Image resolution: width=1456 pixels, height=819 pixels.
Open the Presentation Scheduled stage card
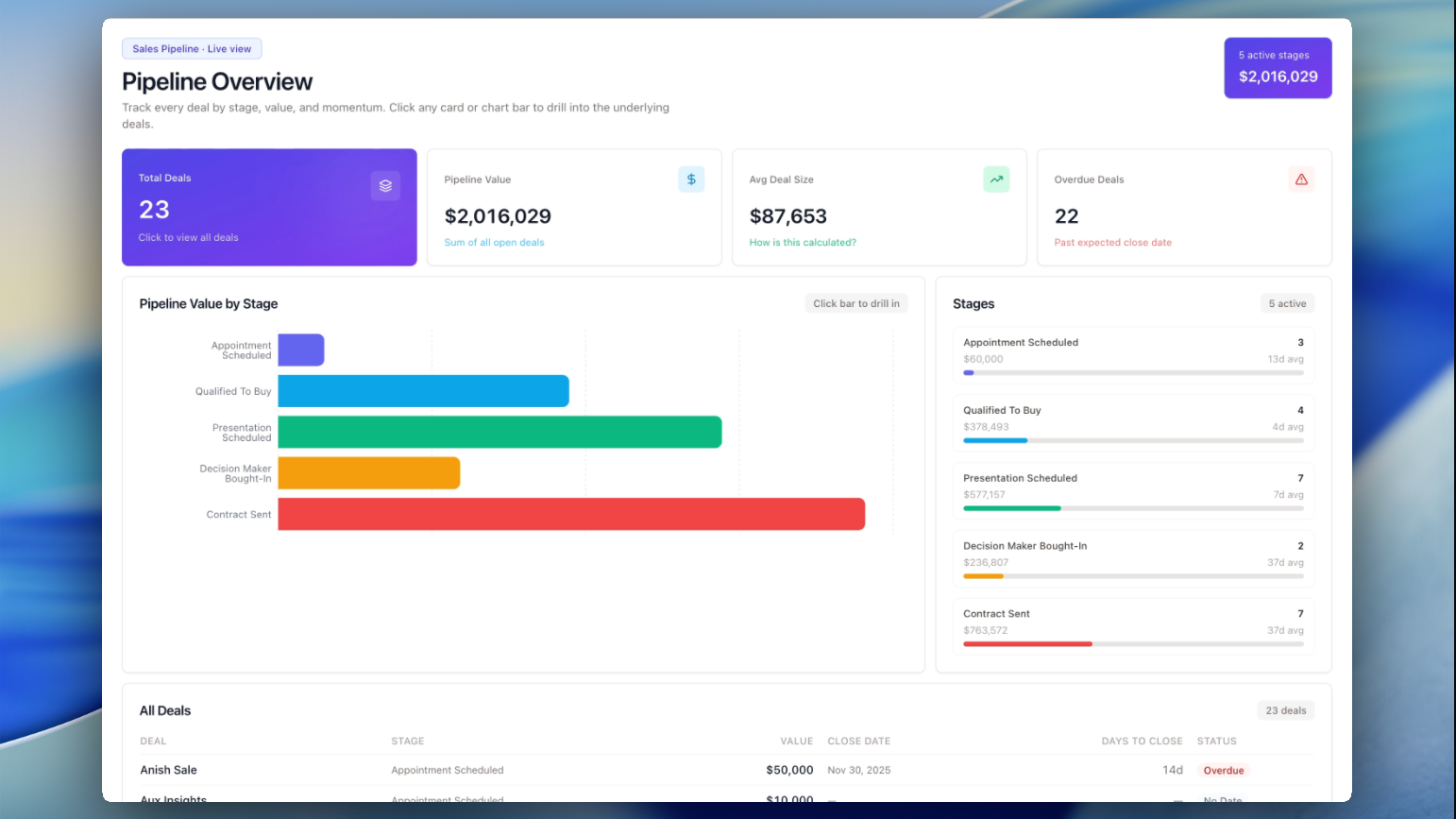tap(1133, 492)
